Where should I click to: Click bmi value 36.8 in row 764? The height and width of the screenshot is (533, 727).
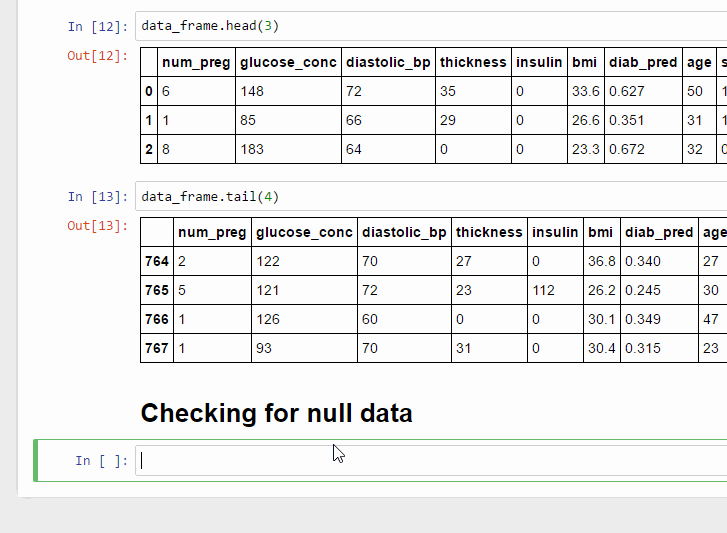click(x=602, y=261)
